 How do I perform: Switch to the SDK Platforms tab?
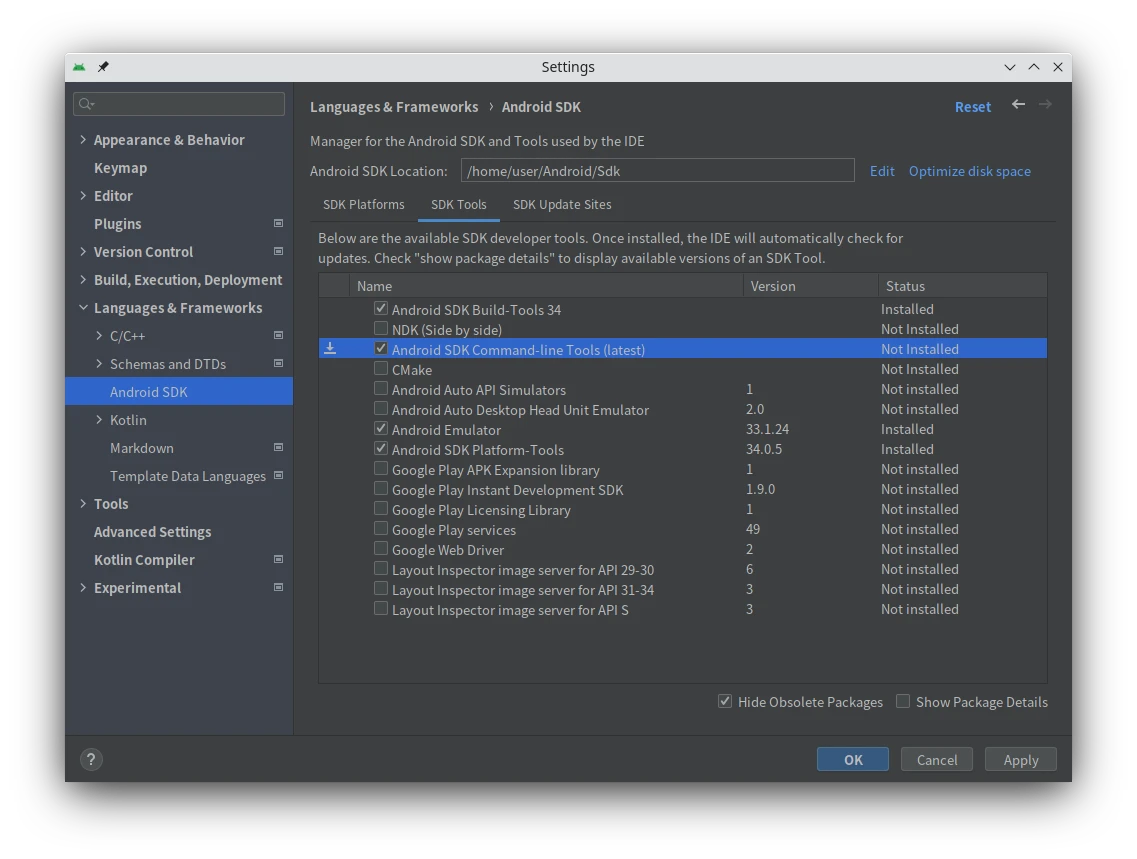click(x=364, y=204)
